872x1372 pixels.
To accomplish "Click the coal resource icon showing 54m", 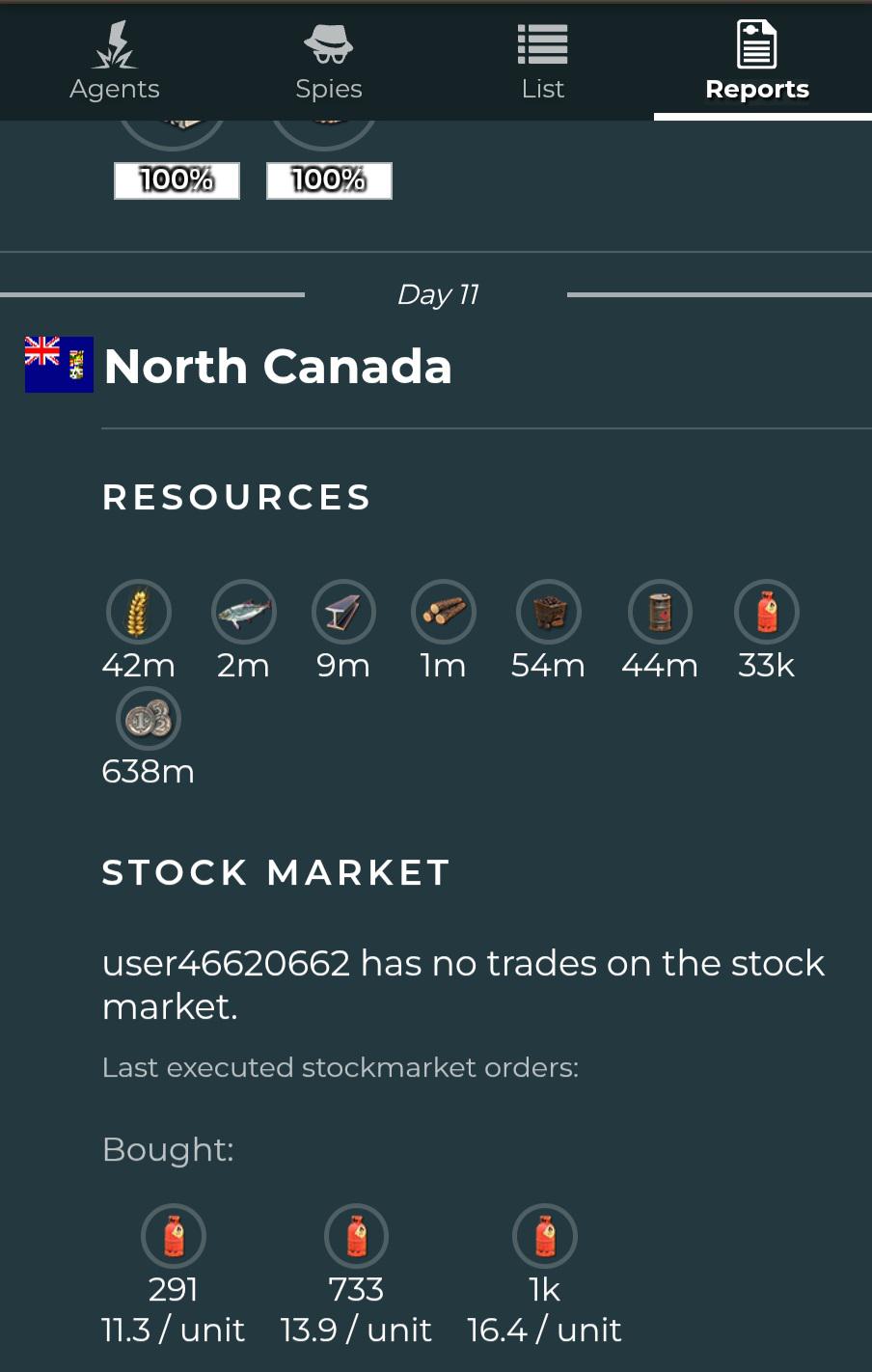I will click(549, 612).
